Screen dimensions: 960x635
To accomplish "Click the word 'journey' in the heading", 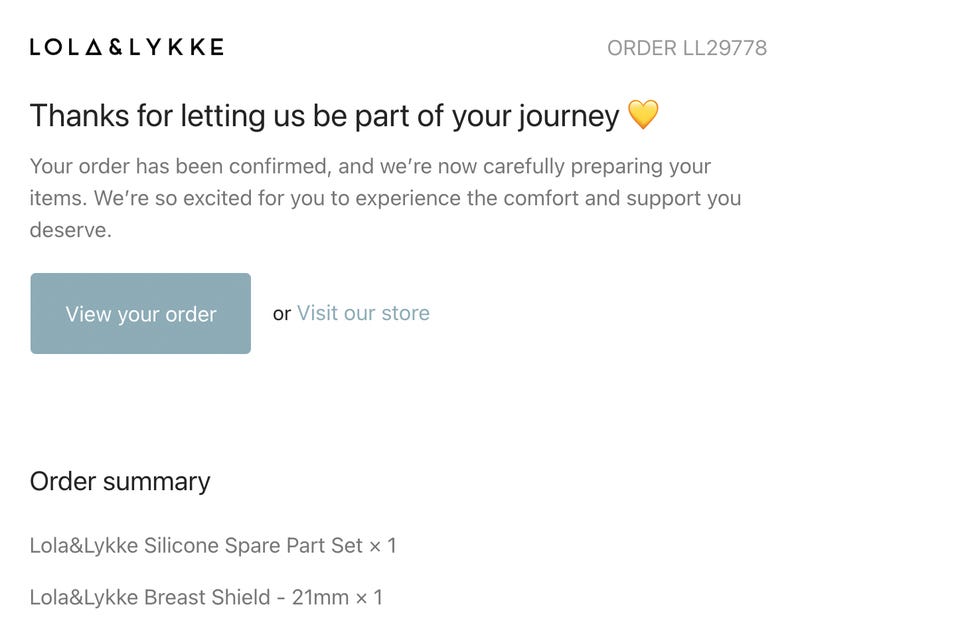I will [568, 116].
